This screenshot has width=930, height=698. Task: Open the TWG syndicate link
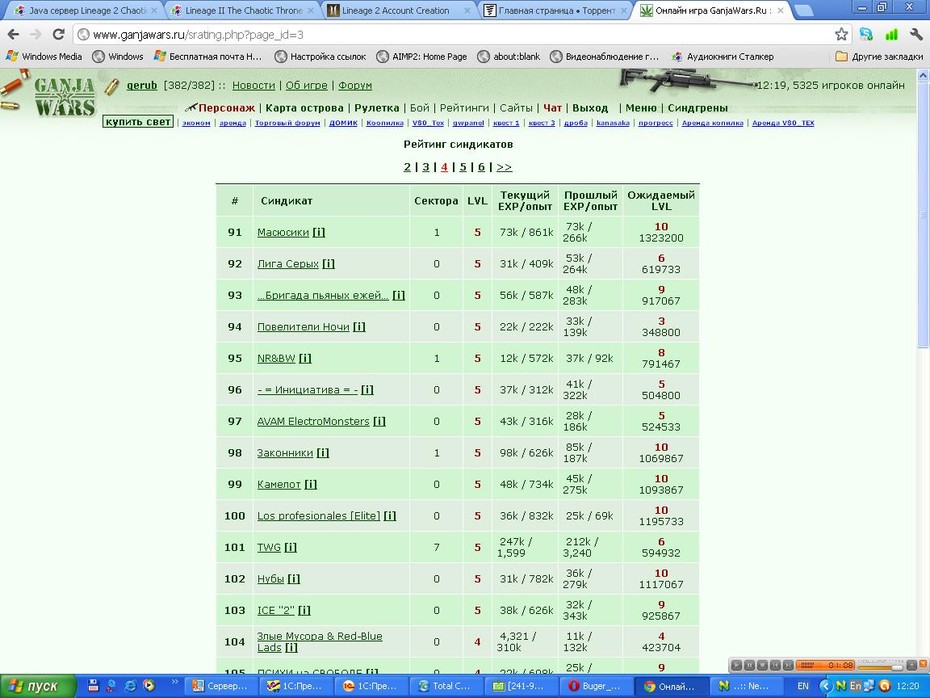pos(269,547)
